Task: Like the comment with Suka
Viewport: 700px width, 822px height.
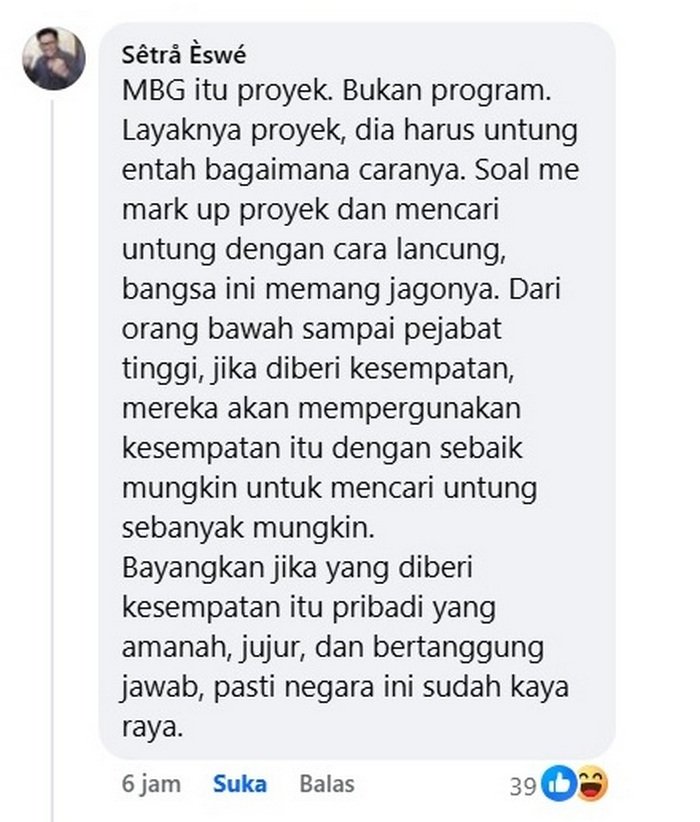Action: [240, 784]
